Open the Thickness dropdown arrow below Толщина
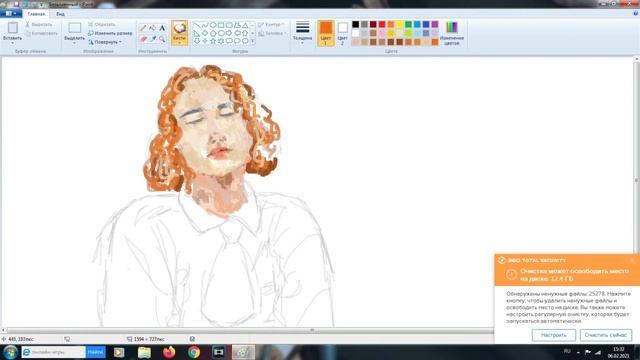 [x=302, y=43]
